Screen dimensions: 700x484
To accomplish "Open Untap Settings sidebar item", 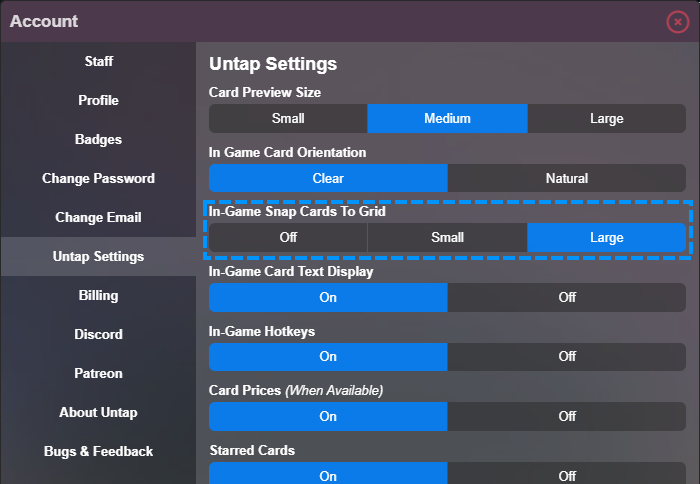I will tap(98, 256).
